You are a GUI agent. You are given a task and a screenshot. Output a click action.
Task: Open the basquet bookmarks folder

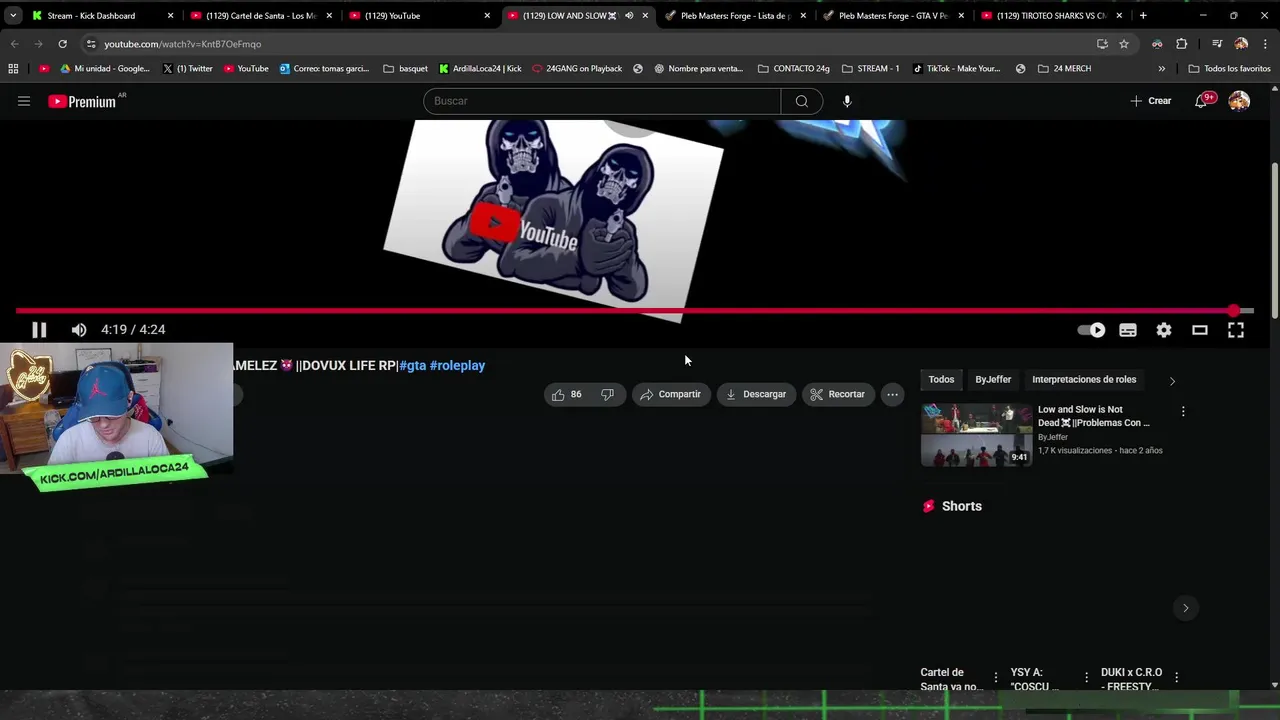405,69
